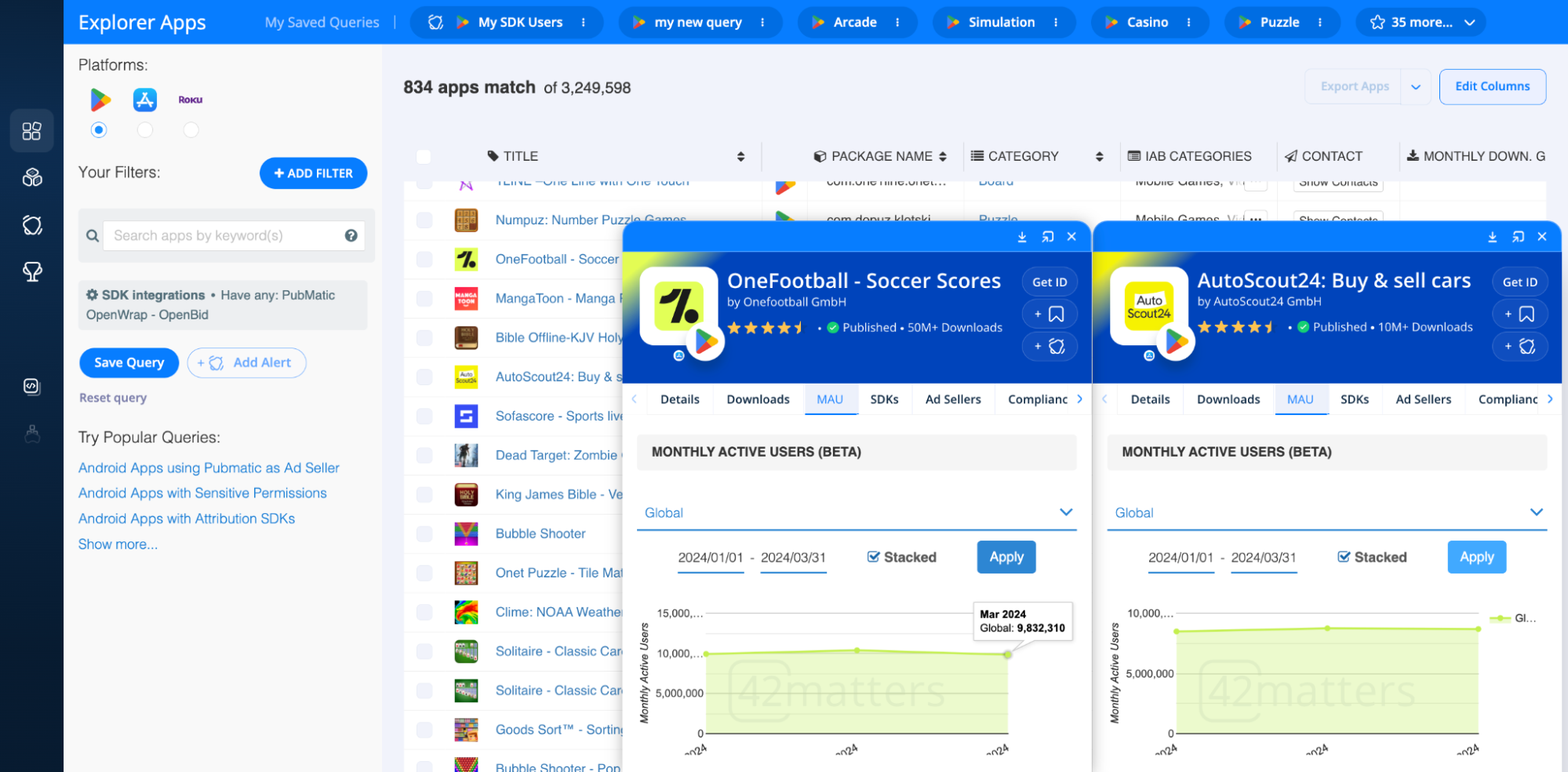The image size is (1568, 772).
Task: Click the help icon in keyword search box
Action: click(351, 235)
